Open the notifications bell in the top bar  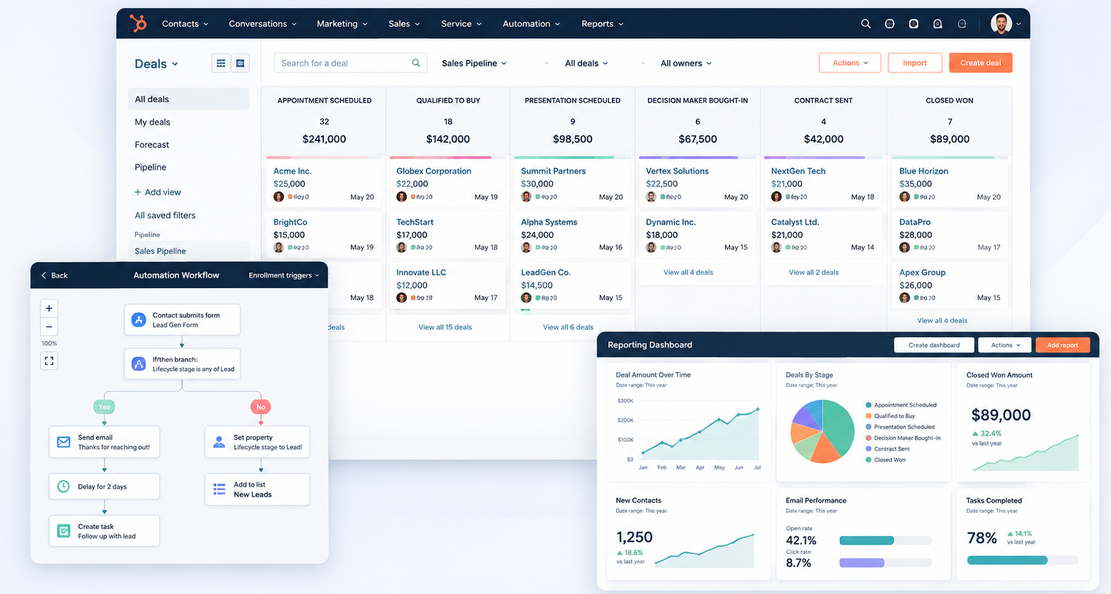click(937, 23)
